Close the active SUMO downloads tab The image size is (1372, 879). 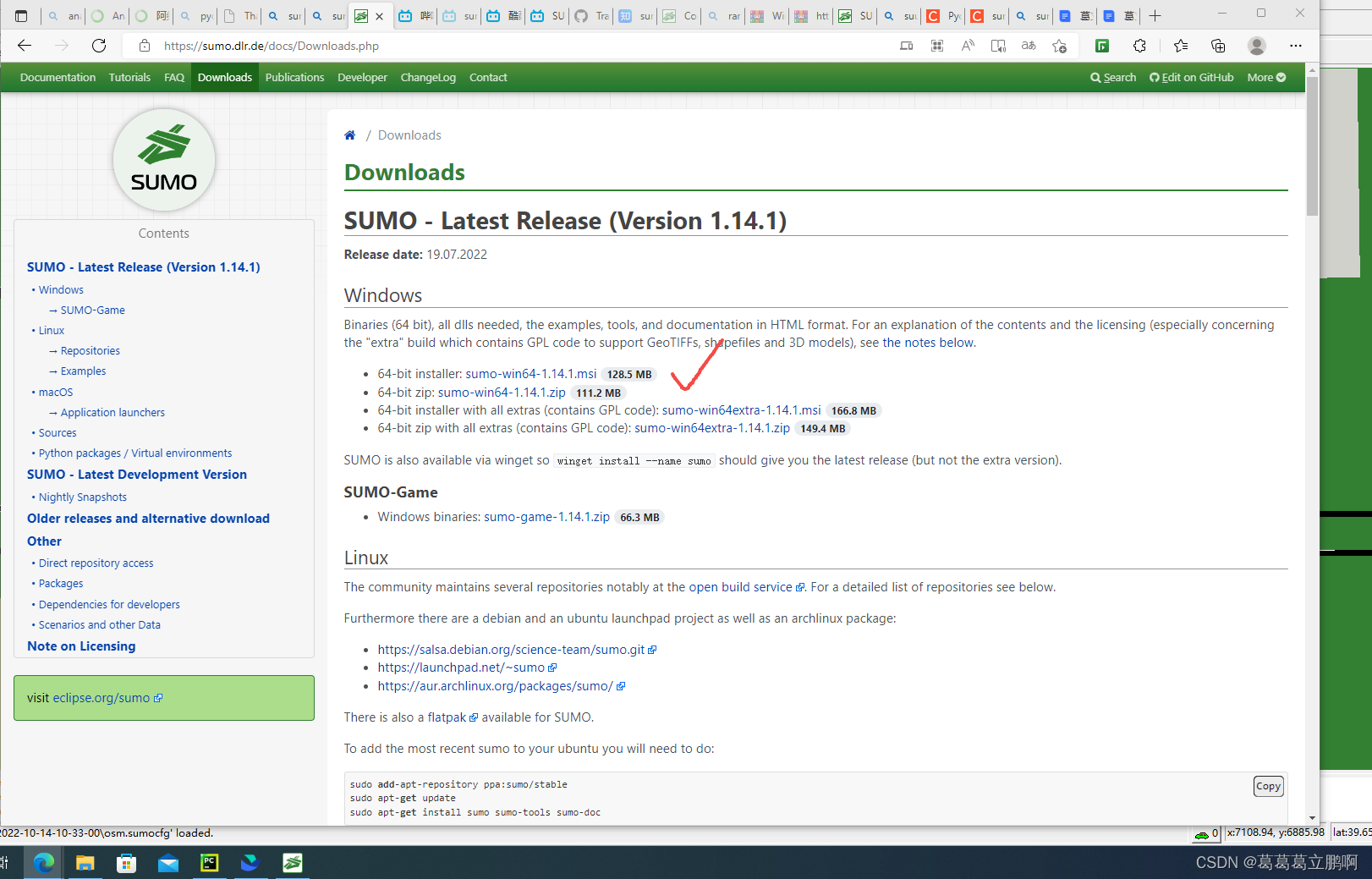tap(379, 16)
